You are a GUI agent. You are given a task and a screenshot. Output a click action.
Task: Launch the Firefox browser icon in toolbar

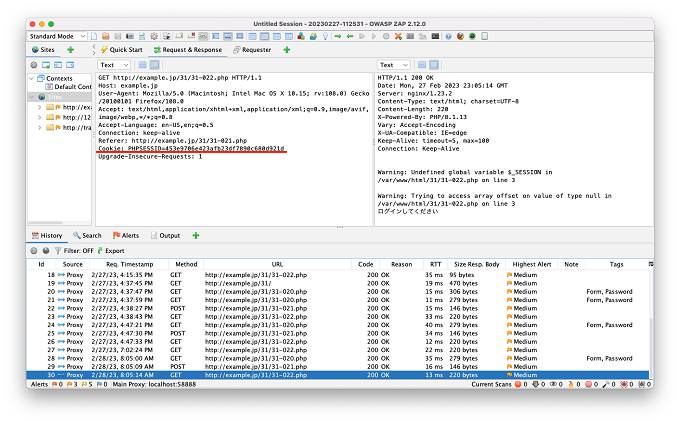pos(461,36)
